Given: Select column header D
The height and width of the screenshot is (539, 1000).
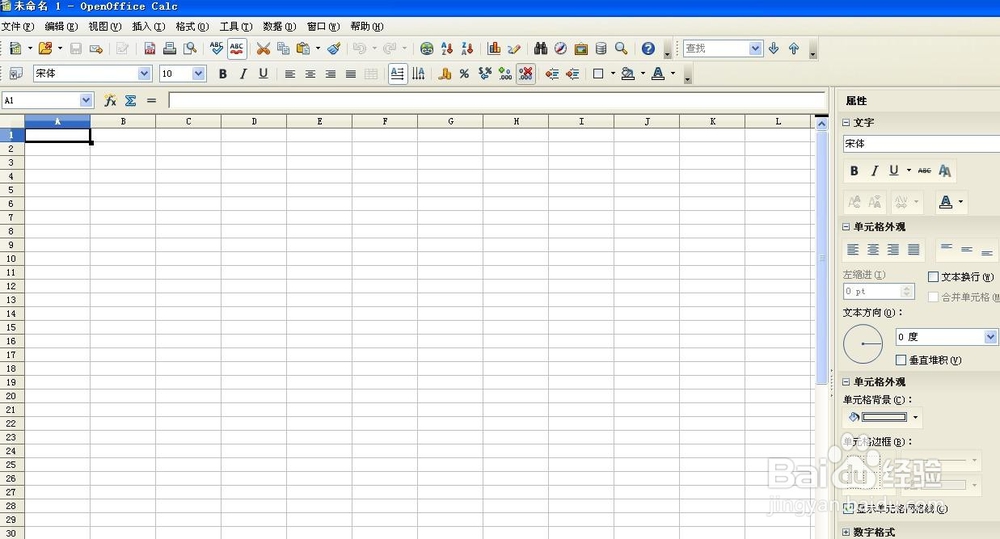Looking at the screenshot, I should (254, 121).
